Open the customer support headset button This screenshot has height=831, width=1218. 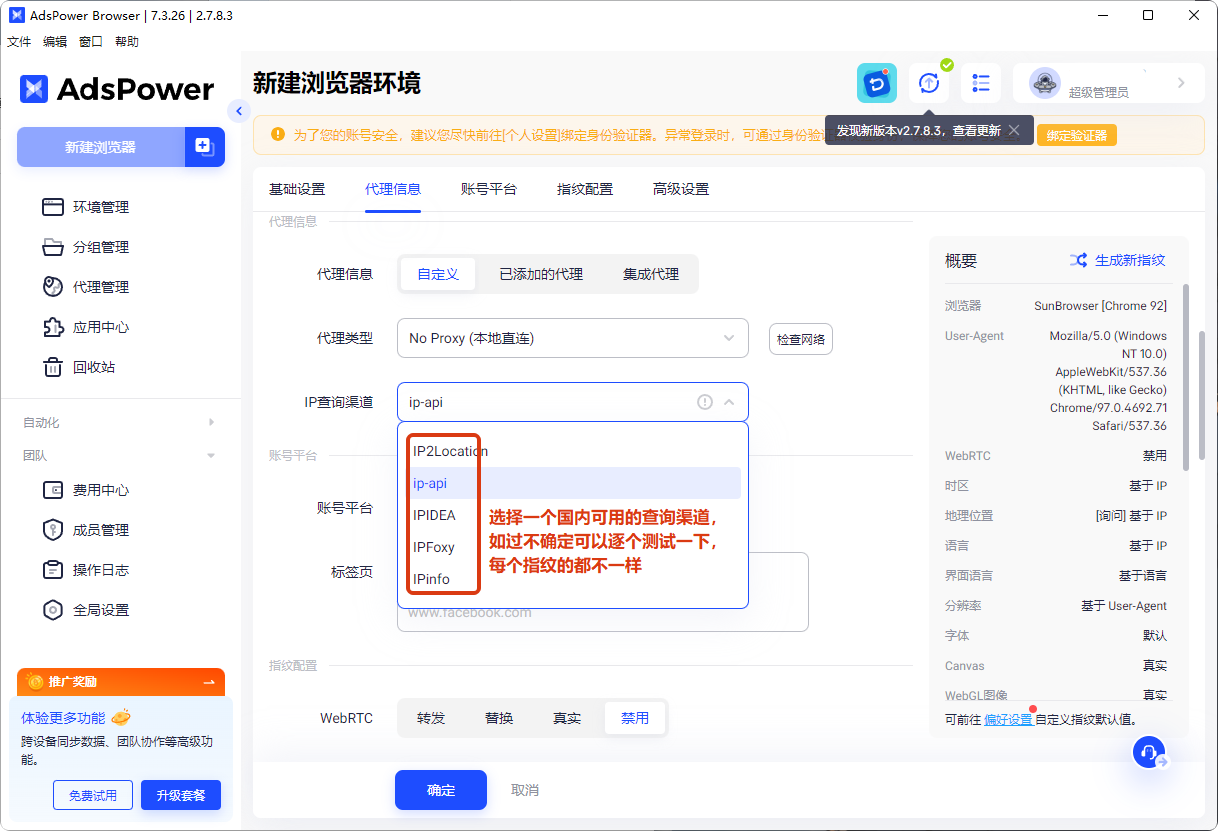(1150, 752)
